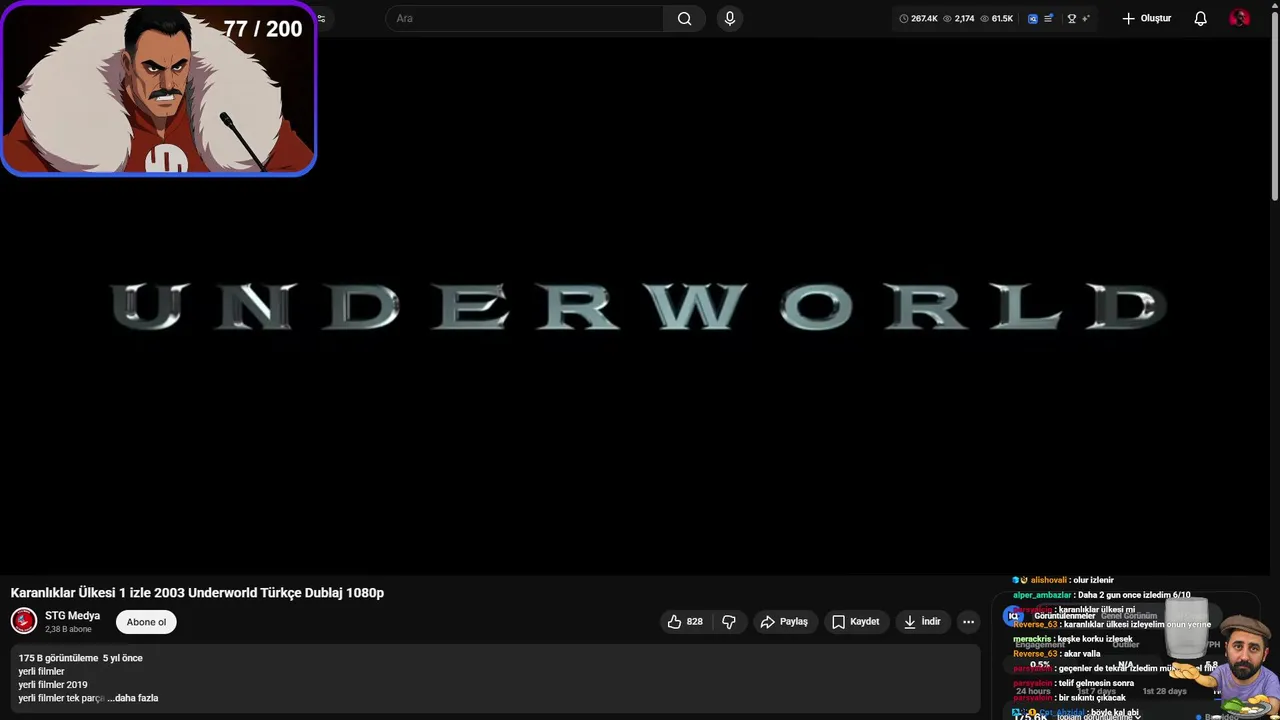1280x720 pixels.
Task: Click the eye stat showing 2,174
Action: point(958,18)
